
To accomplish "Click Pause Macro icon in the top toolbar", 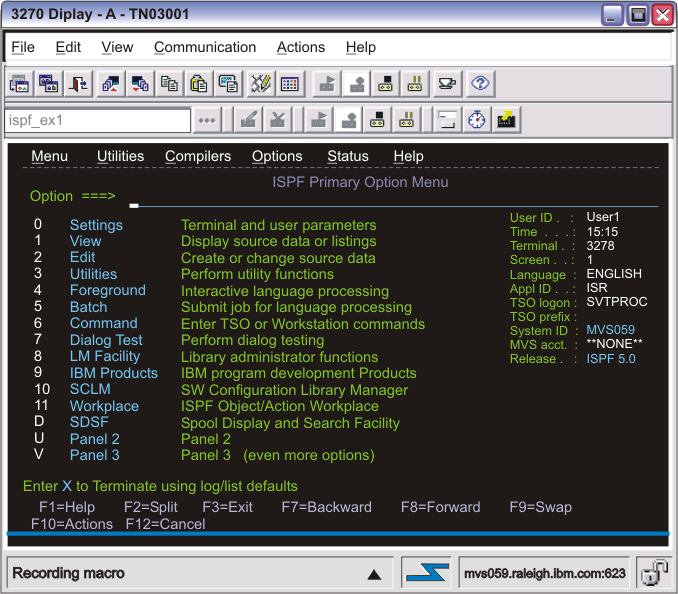I will coord(414,83).
